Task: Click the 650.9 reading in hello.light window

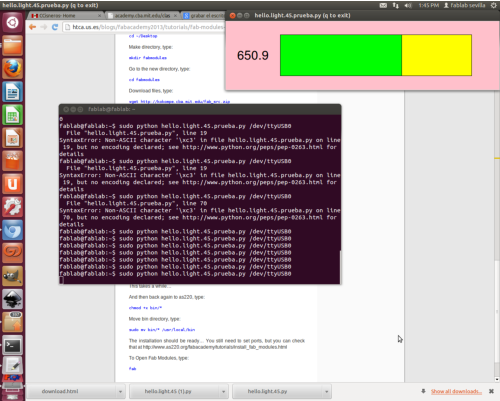Action: click(x=253, y=56)
